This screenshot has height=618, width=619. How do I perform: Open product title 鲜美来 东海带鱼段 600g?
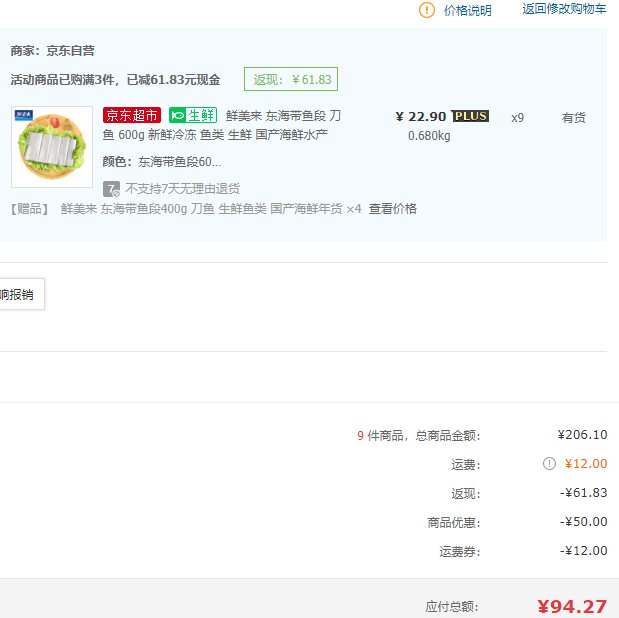[222, 125]
